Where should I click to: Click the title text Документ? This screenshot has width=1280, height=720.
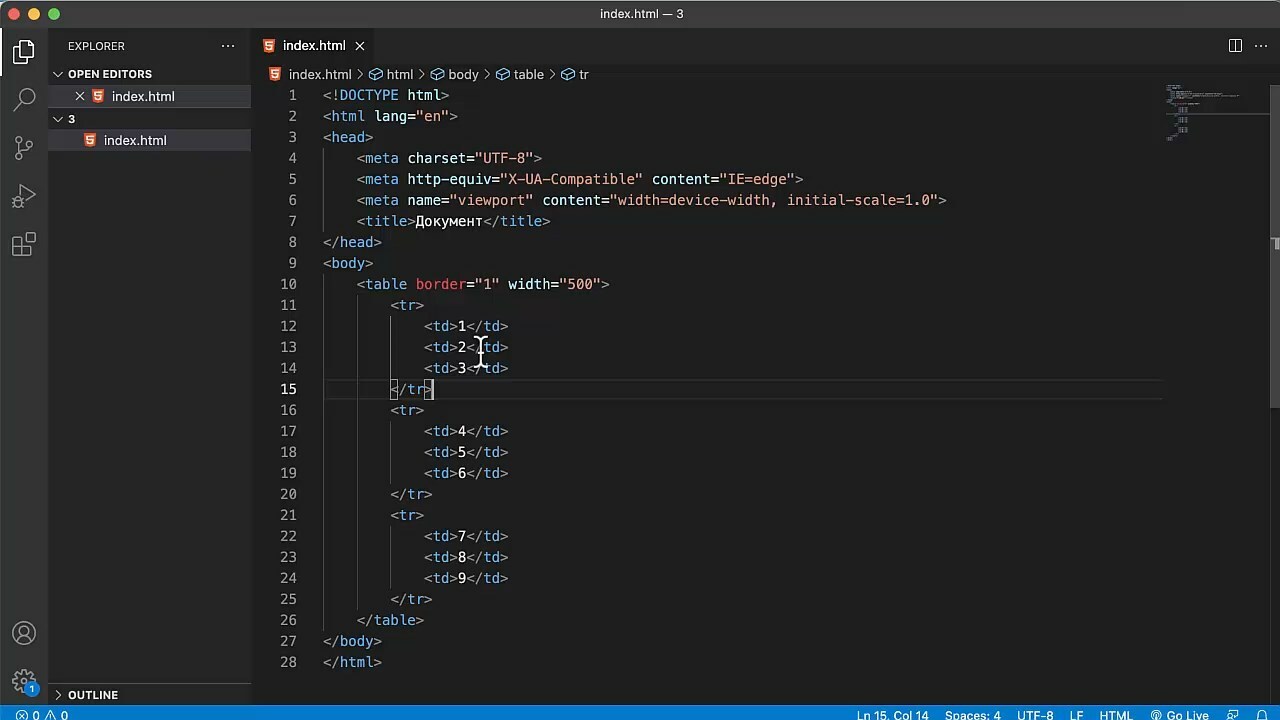click(x=449, y=221)
